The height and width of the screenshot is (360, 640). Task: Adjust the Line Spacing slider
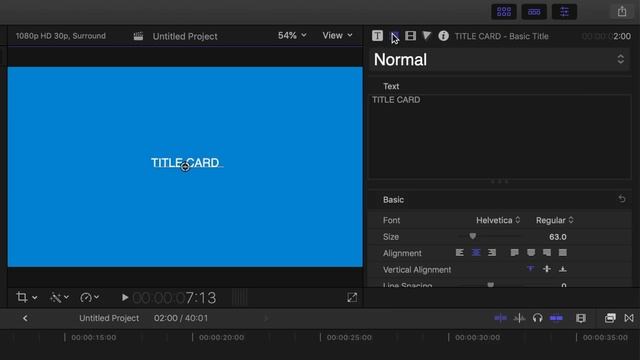[491, 284]
